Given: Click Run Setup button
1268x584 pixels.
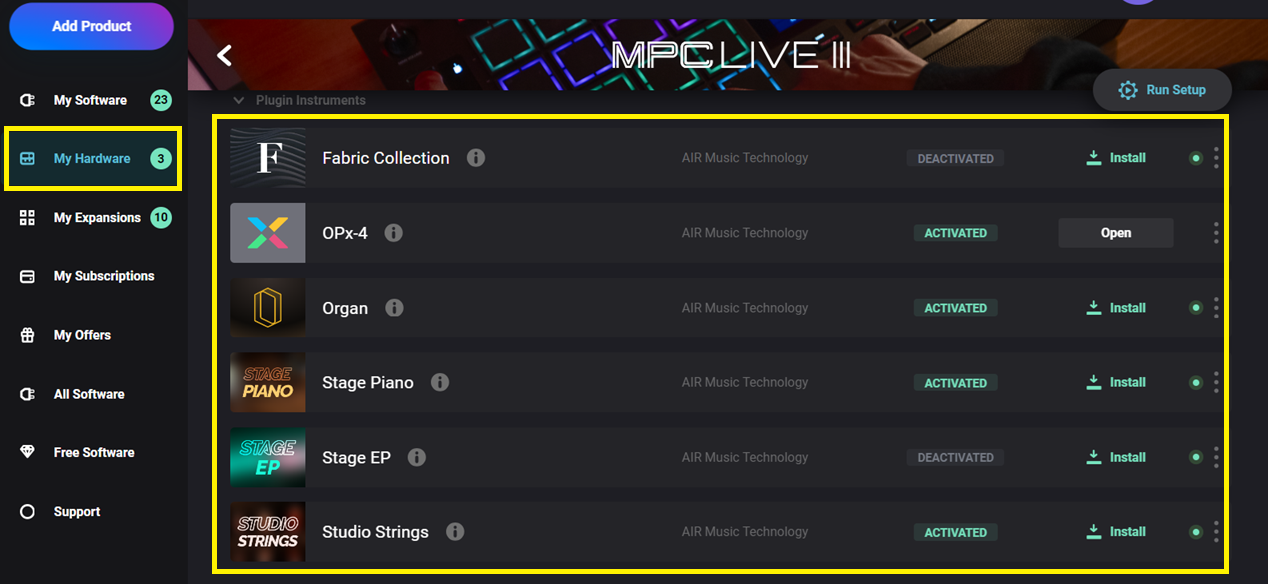Looking at the screenshot, I should (1162, 90).
